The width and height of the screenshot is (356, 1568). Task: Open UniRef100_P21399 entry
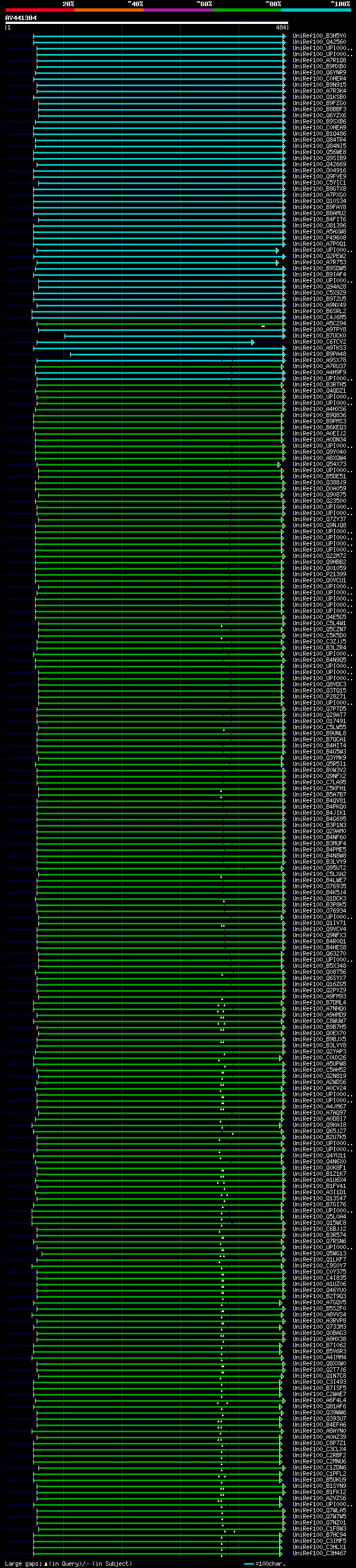point(319,574)
